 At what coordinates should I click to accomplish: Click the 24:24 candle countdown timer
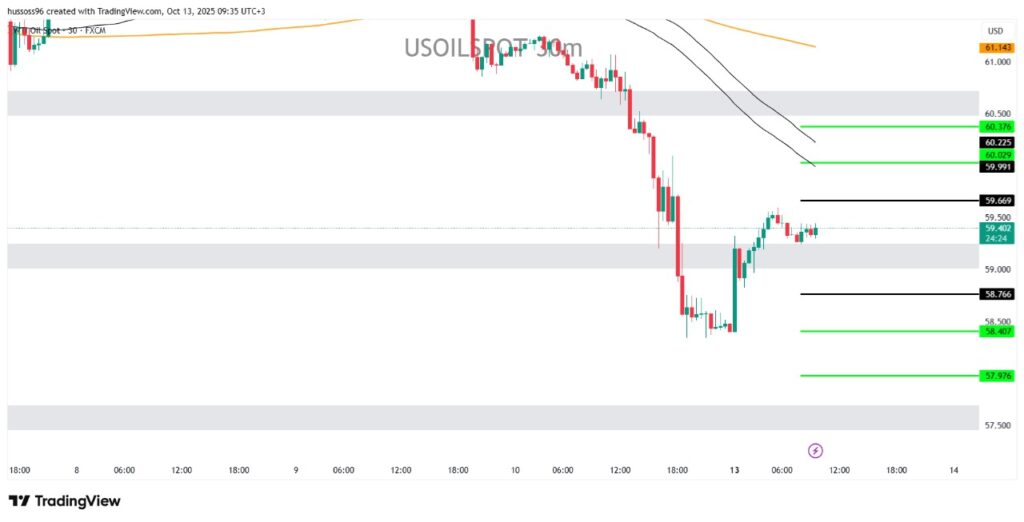997,239
